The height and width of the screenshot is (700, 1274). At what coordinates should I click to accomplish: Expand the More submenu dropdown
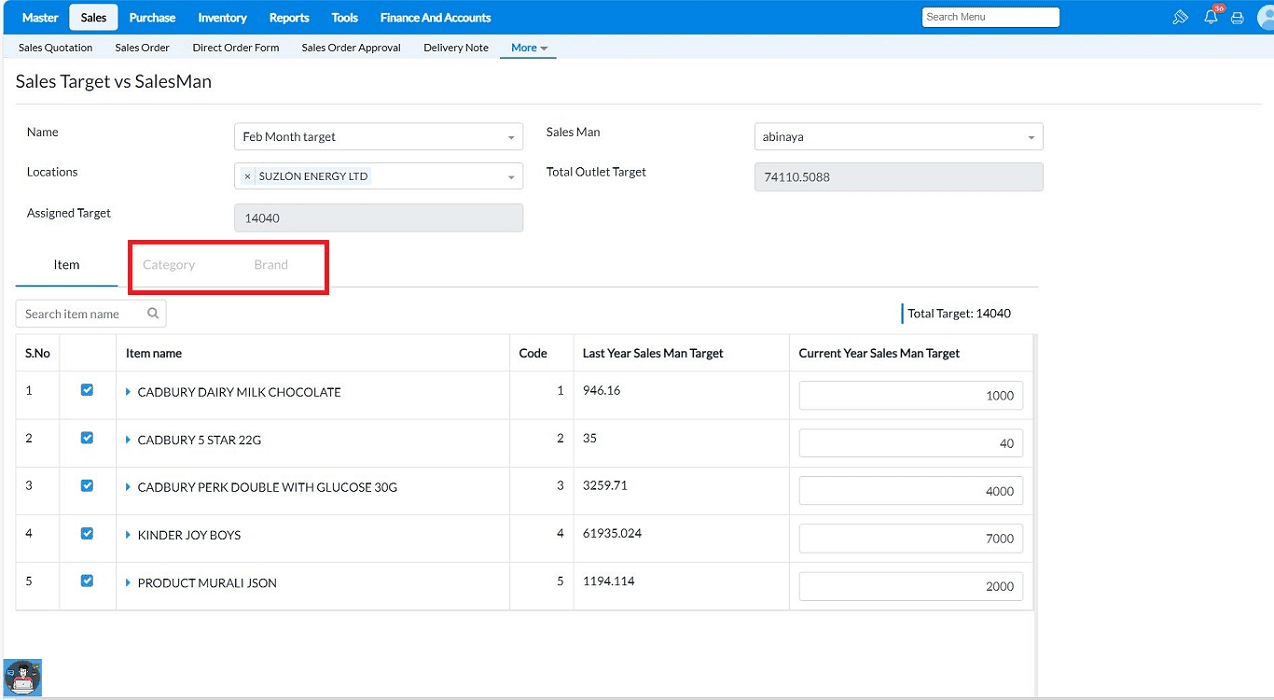[x=529, y=47]
